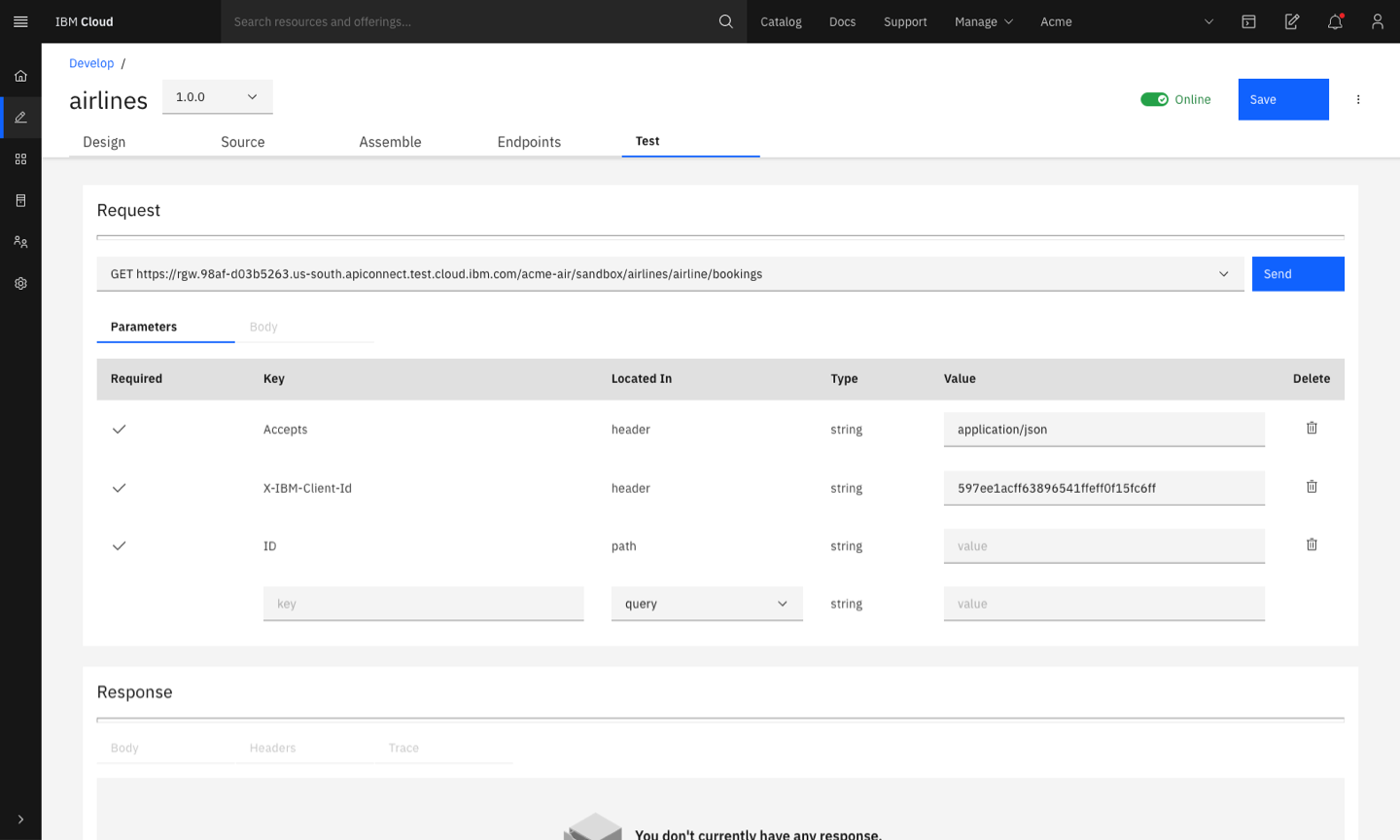1400x840 pixels.
Task: Click the new parameter value field
Action: (x=1104, y=604)
